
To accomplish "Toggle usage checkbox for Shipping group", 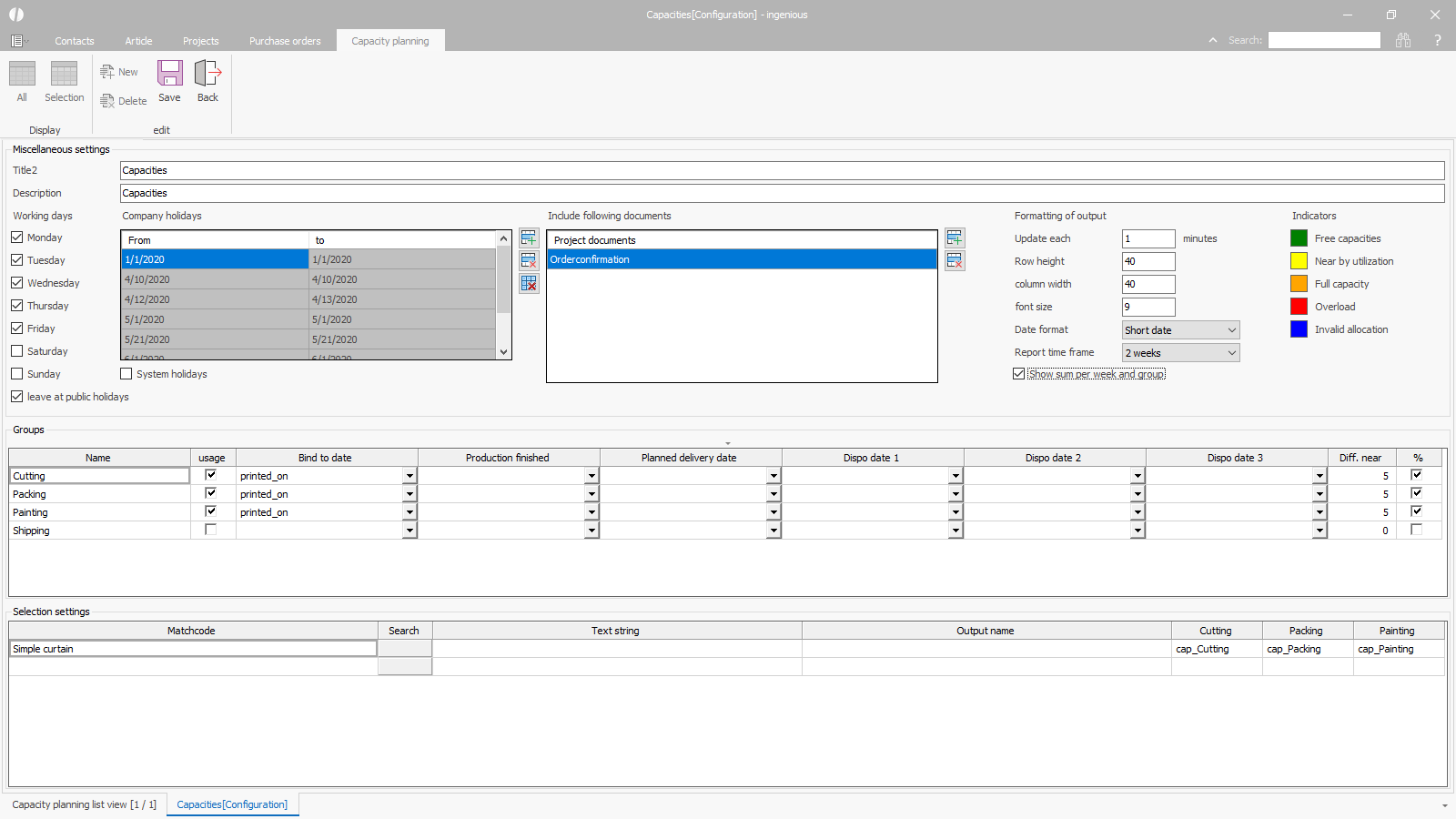I will 211,530.
